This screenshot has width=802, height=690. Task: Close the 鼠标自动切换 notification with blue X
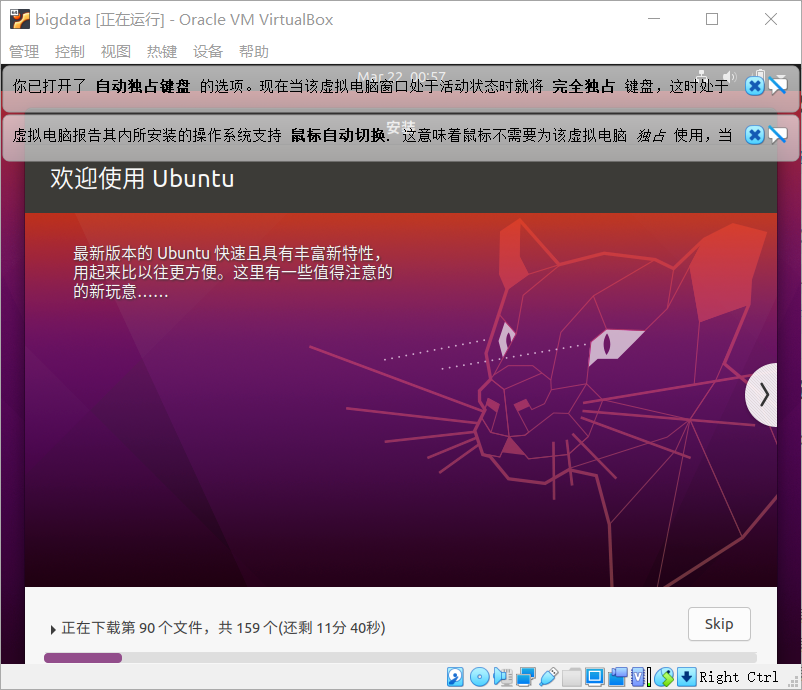(x=754, y=135)
